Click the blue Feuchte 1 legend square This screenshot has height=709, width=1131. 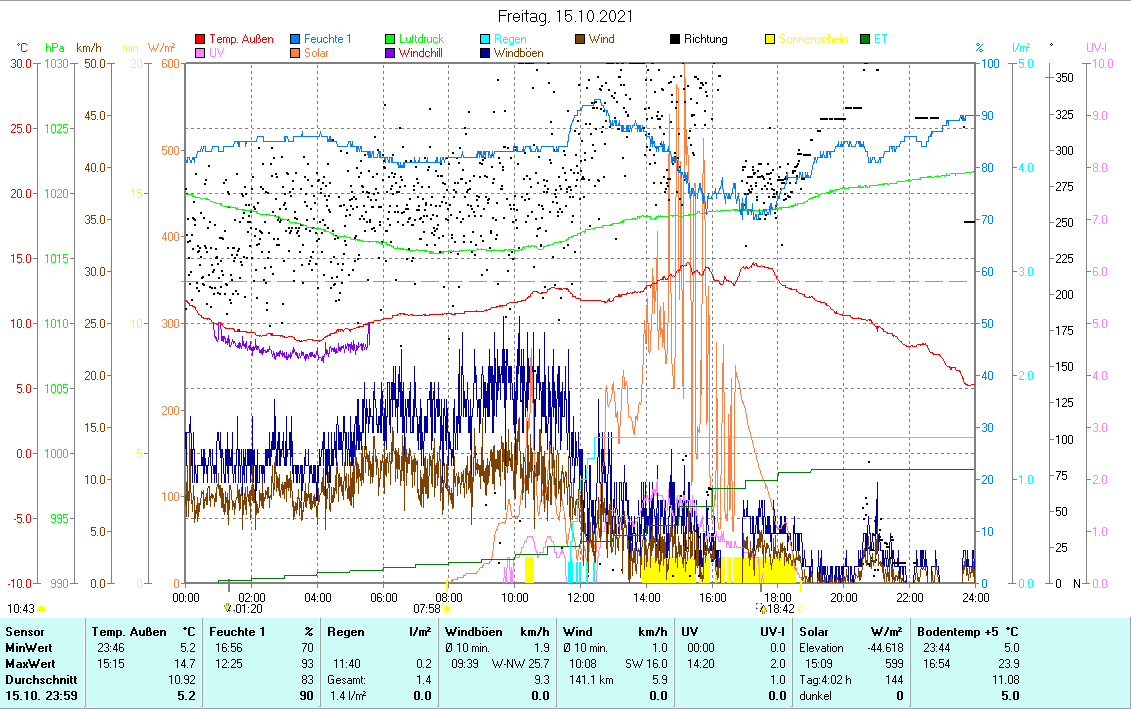point(296,40)
